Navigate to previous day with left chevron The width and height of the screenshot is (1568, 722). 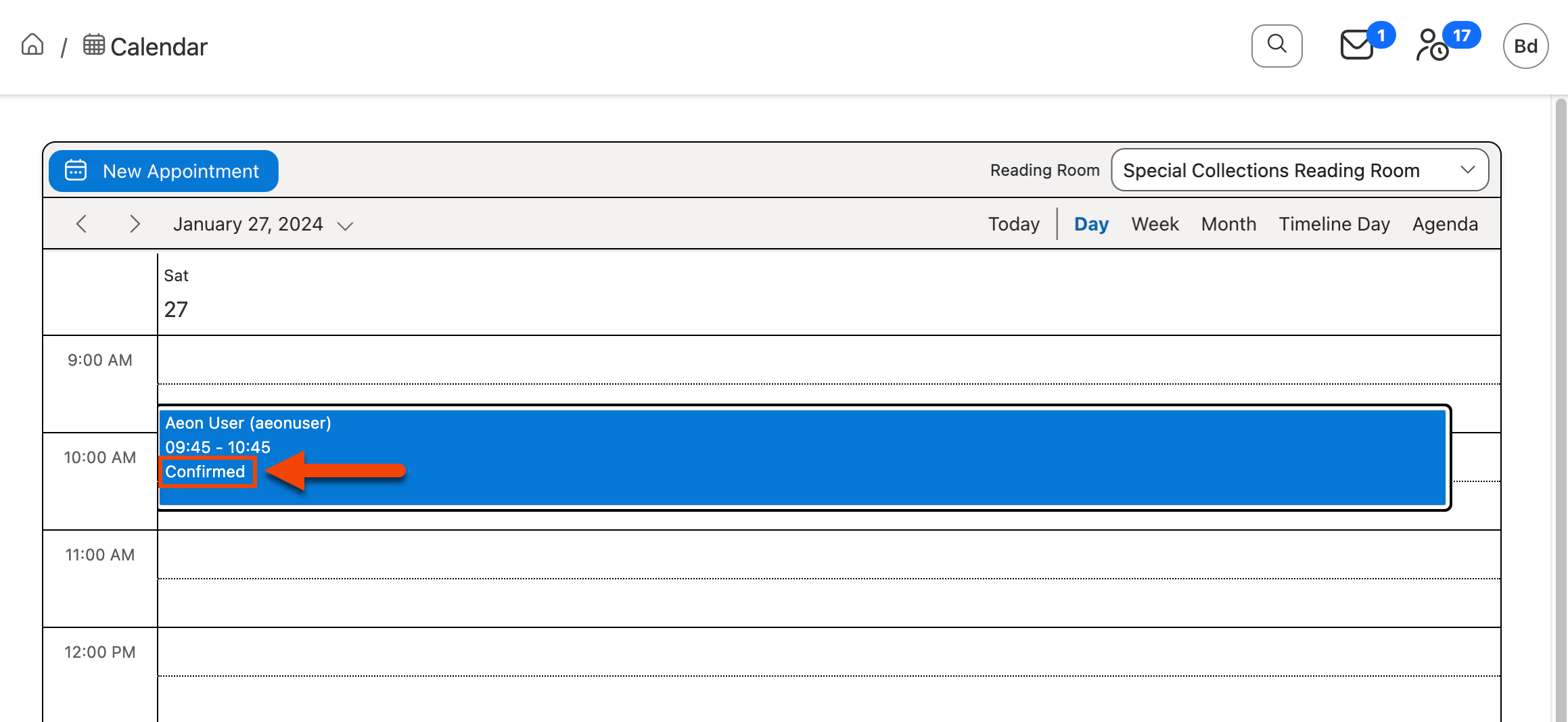tap(81, 224)
